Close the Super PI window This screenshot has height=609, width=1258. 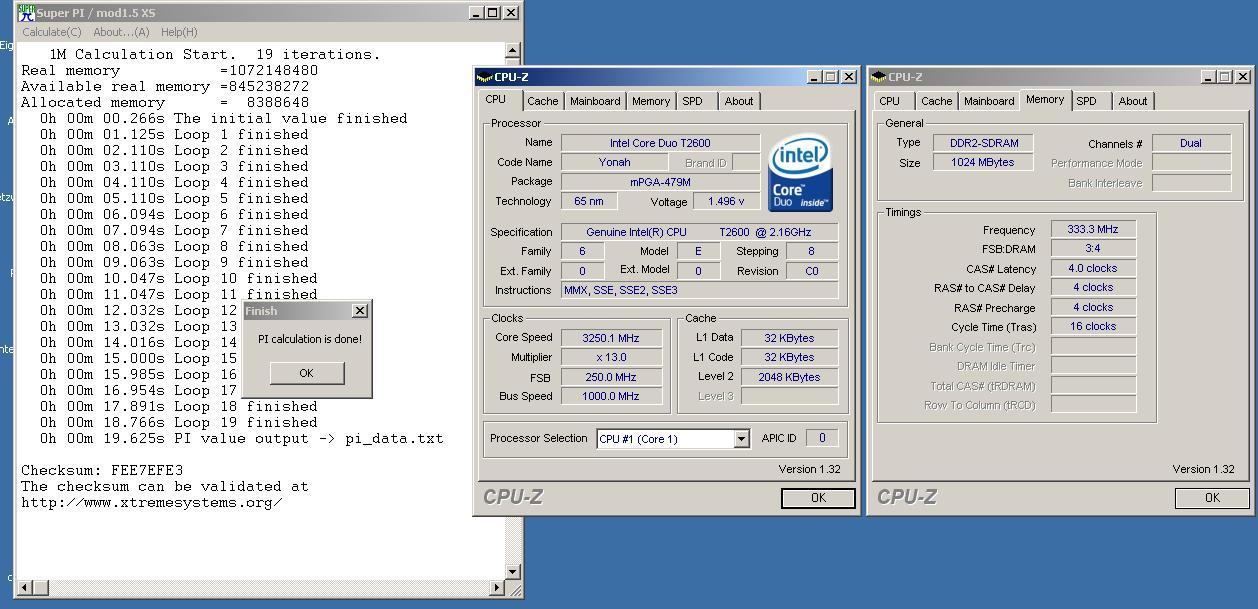511,13
